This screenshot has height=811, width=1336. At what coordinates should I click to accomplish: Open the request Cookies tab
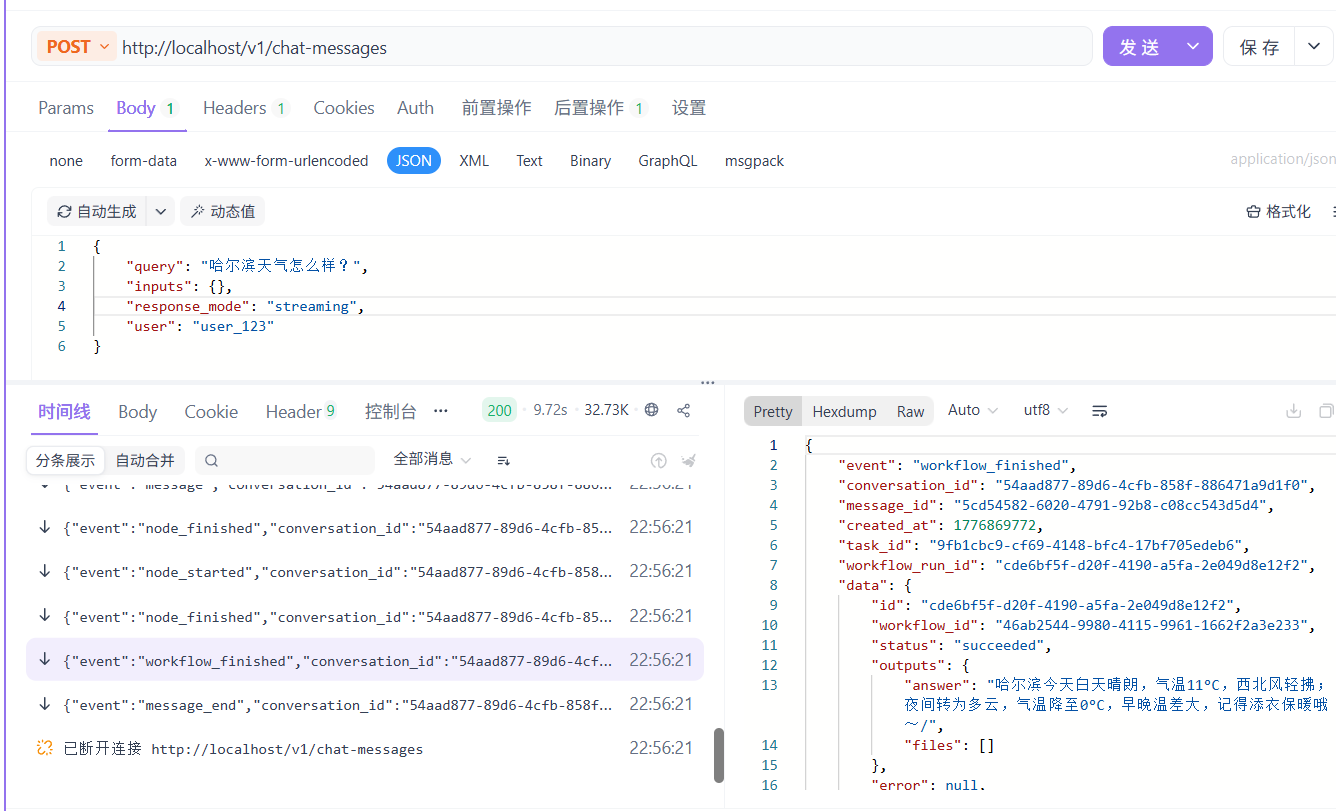point(344,108)
